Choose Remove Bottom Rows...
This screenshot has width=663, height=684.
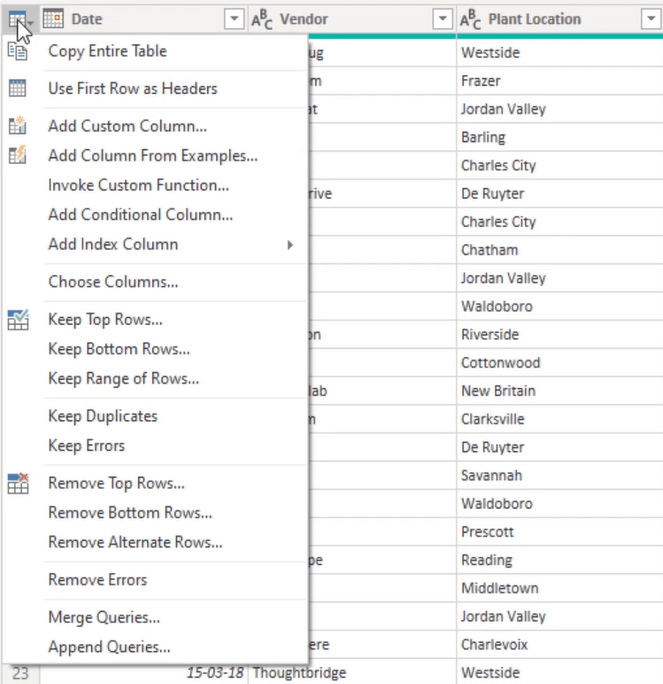click(155, 513)
